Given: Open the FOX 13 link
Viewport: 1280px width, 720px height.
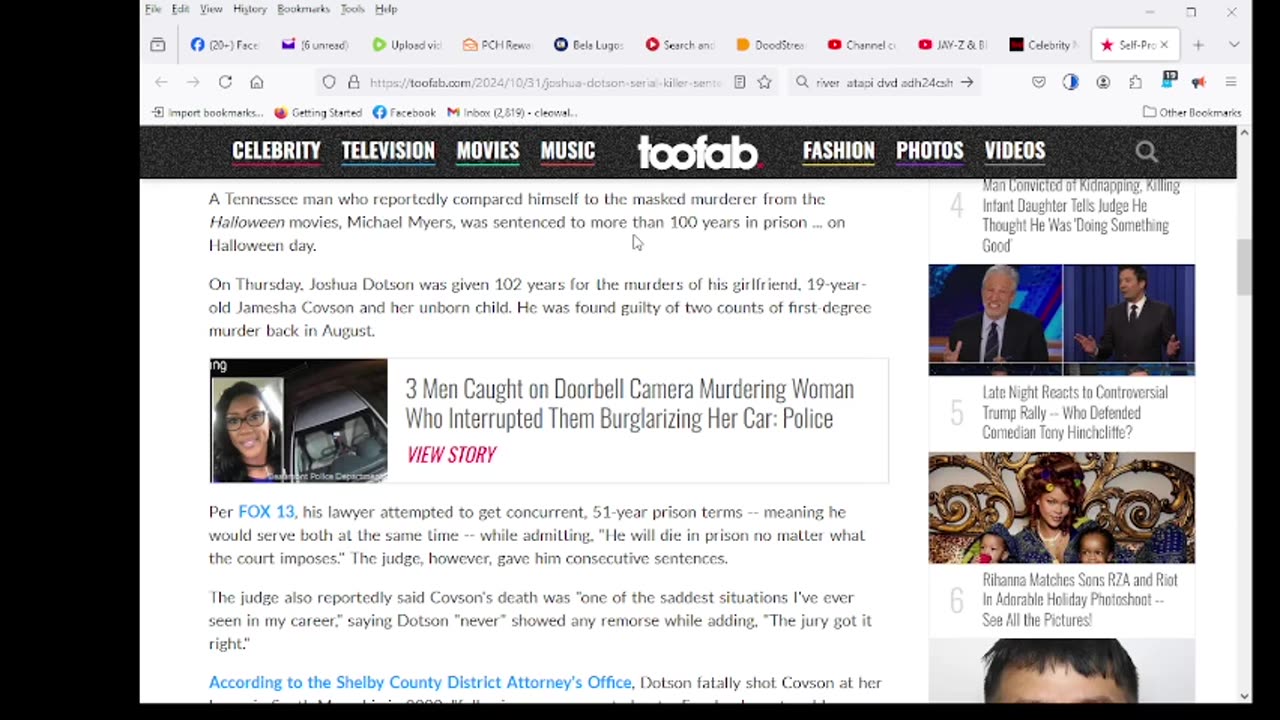Looking at the screenshot, I should pyautogui.click(x=266, y=512).
